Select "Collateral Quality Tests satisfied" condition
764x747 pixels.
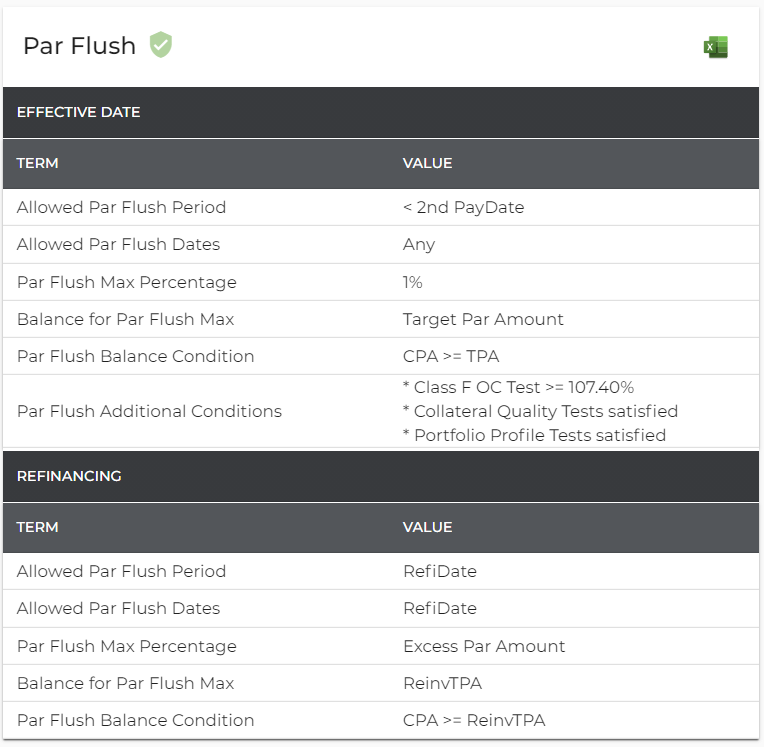(540, 411)
